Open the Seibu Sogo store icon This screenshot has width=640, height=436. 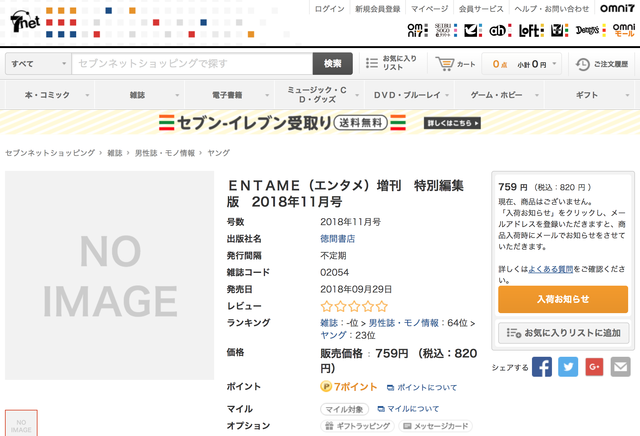(x=446, y=30)
